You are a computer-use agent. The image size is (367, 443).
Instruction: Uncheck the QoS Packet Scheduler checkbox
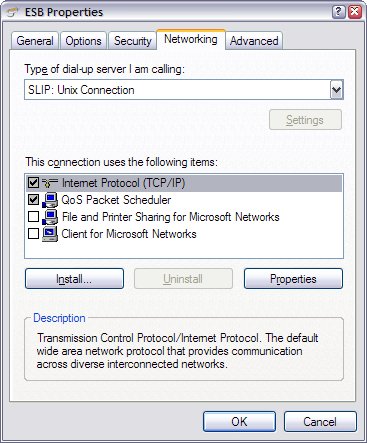33,200
